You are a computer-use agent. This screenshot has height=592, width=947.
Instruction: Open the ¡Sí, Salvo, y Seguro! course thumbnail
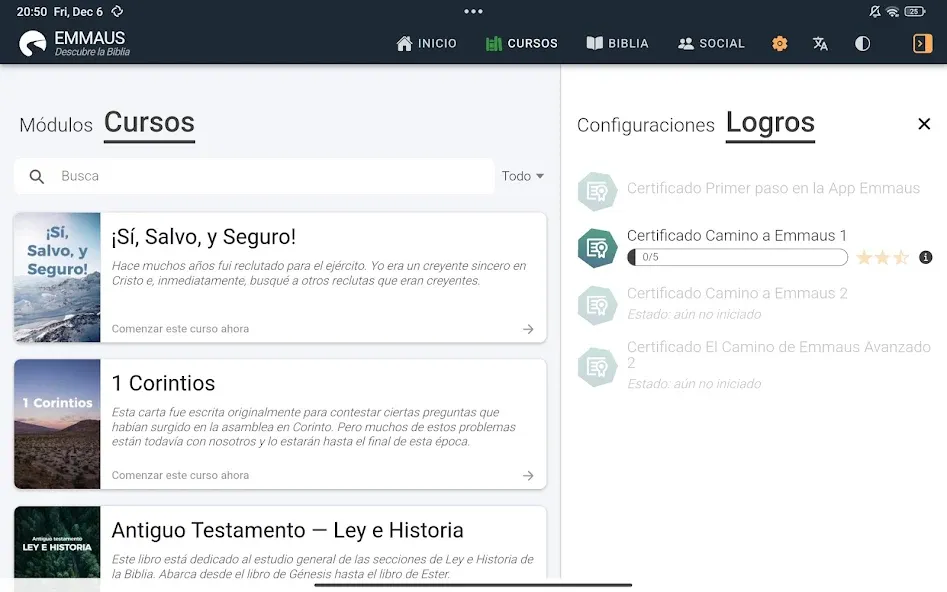(57, 277)
